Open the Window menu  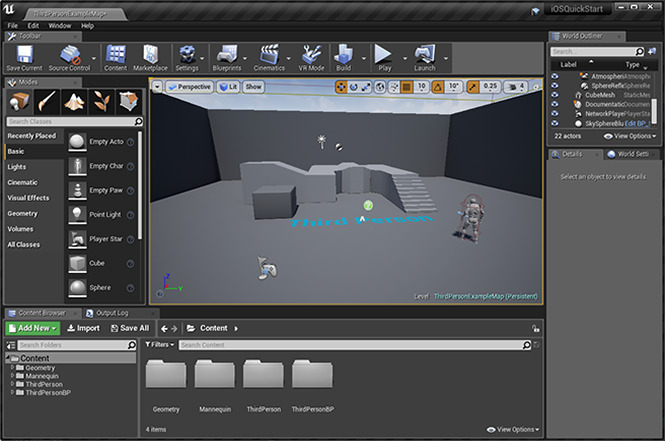click(x=59, y=25)
